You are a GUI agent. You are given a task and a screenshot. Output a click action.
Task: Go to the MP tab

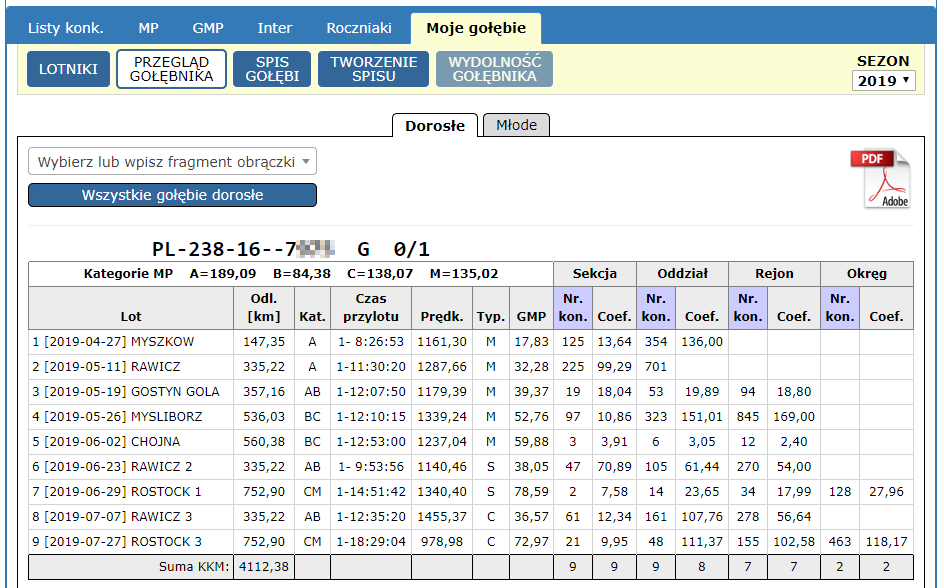[x=148, y=28]
